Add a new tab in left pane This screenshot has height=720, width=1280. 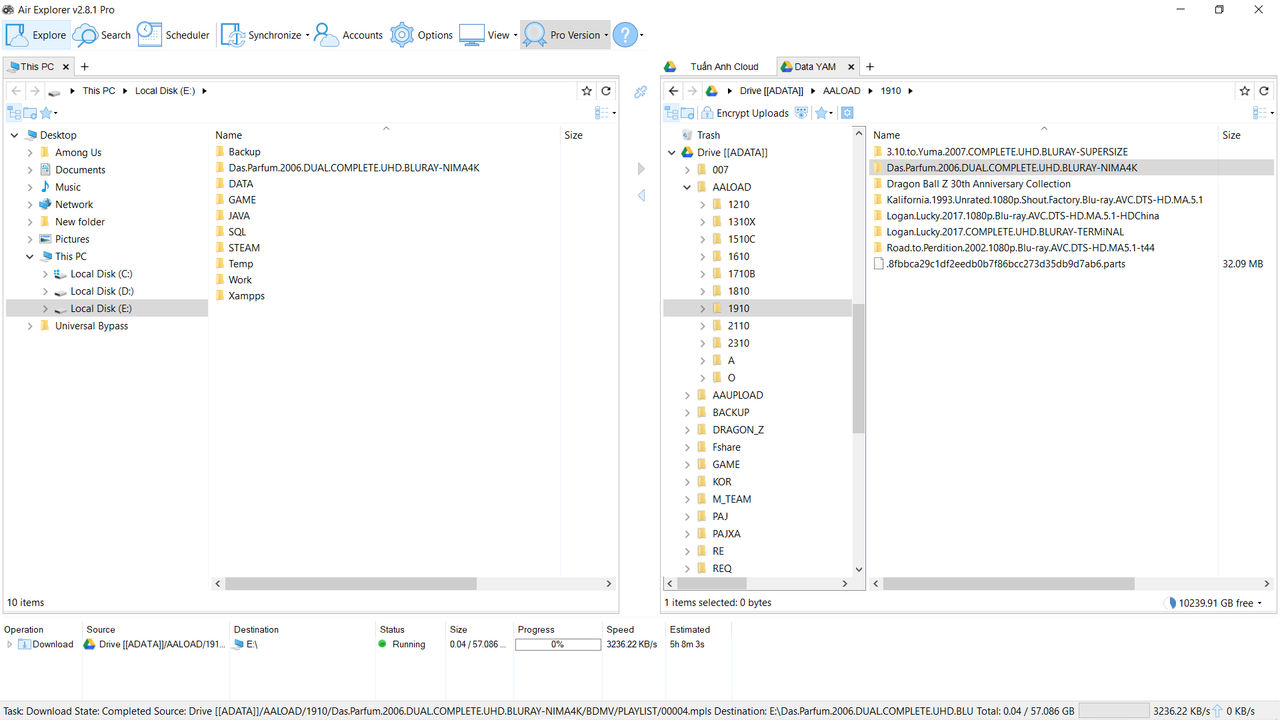pyautogui.click(x=85, y=67)
